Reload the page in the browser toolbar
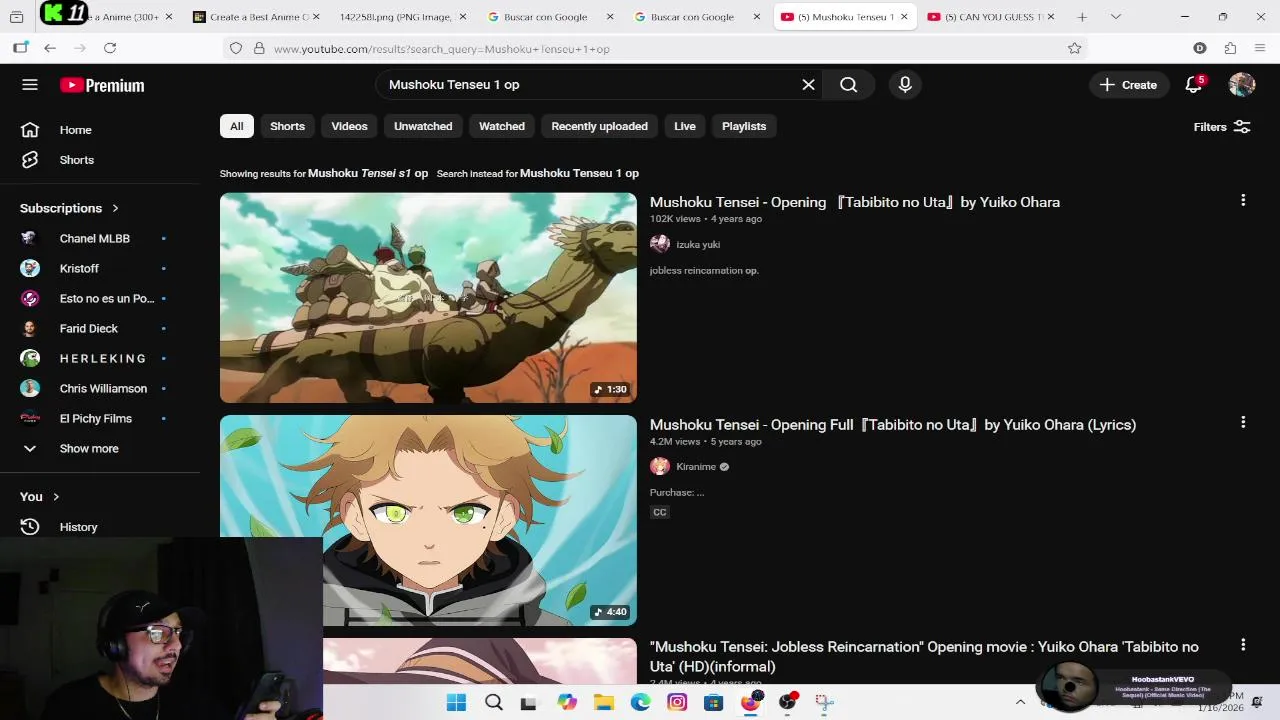This screenshot has height=720, width=1280. [110, 48]
